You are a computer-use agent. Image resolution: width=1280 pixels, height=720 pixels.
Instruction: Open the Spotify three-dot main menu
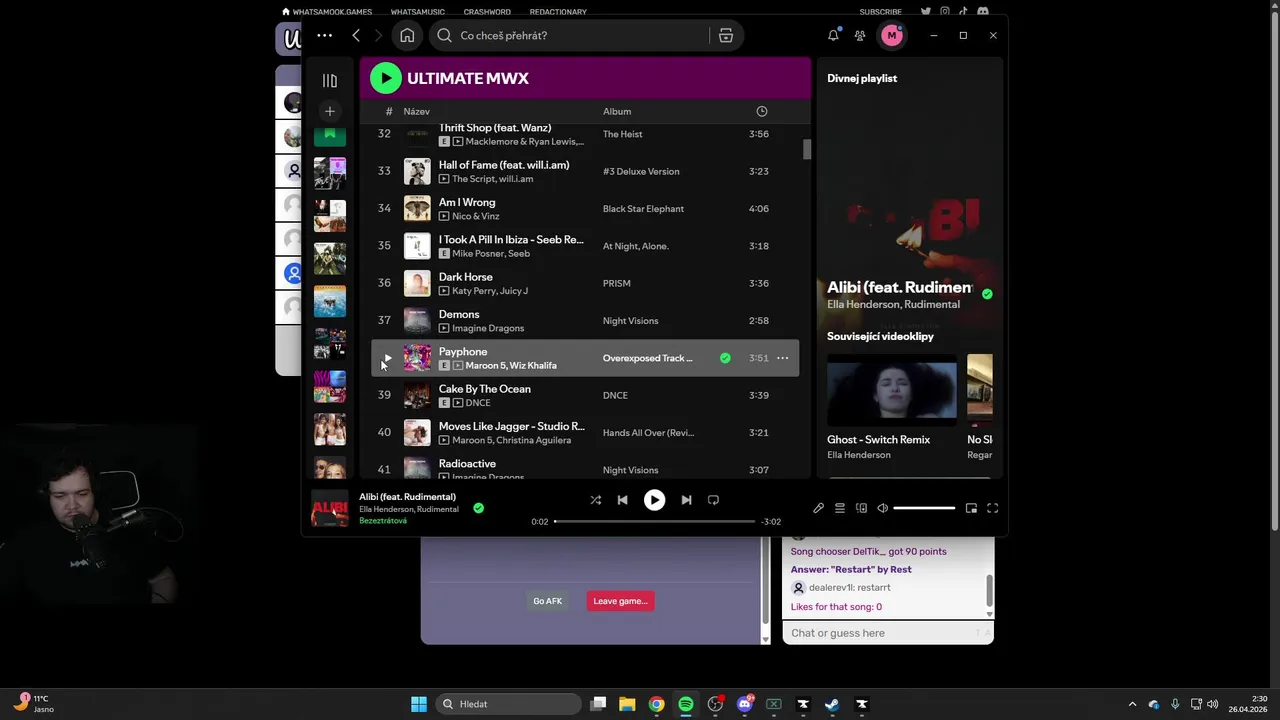pos(324,35)
